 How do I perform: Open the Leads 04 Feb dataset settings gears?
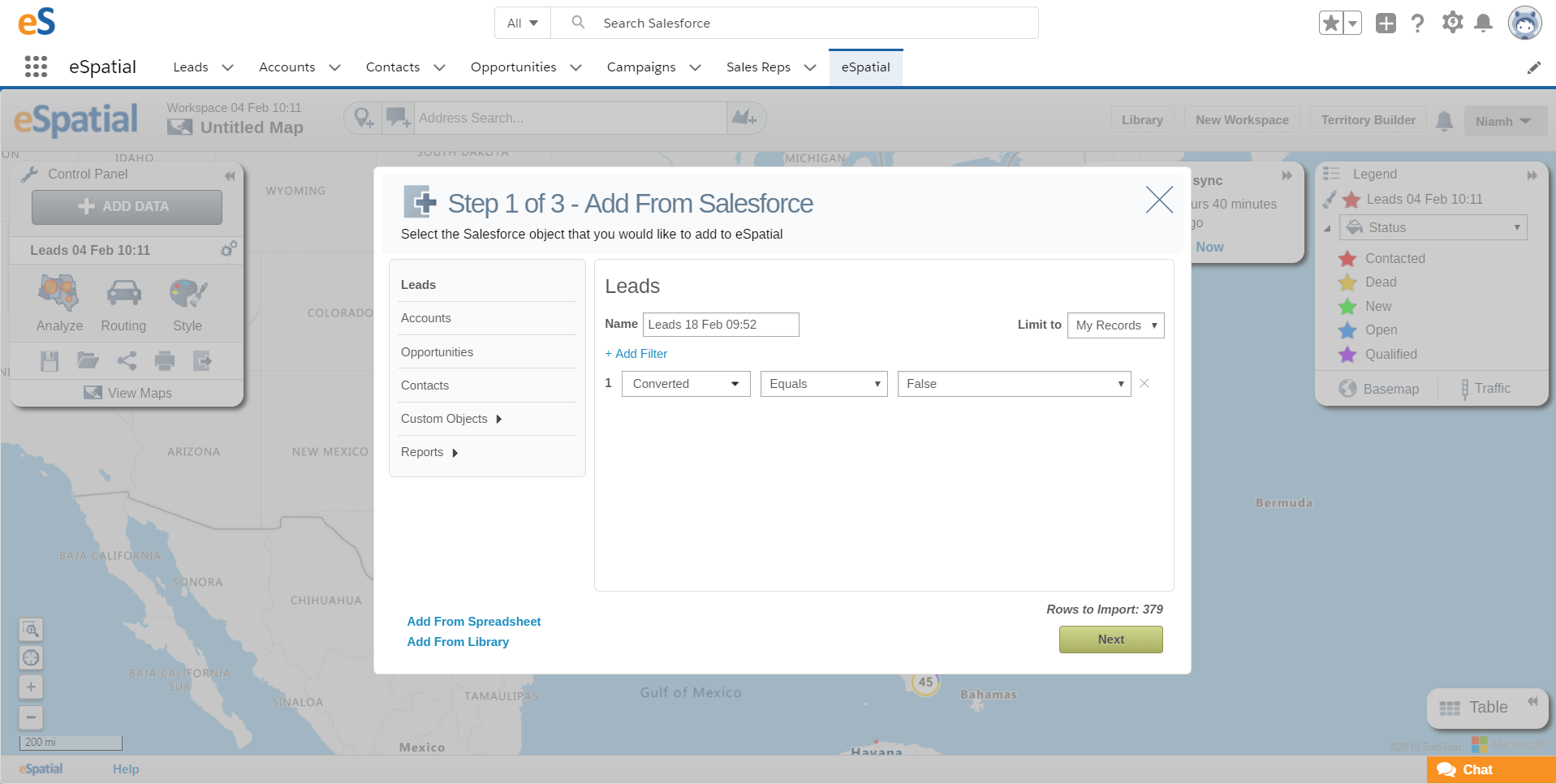click(x=229, y=249)
